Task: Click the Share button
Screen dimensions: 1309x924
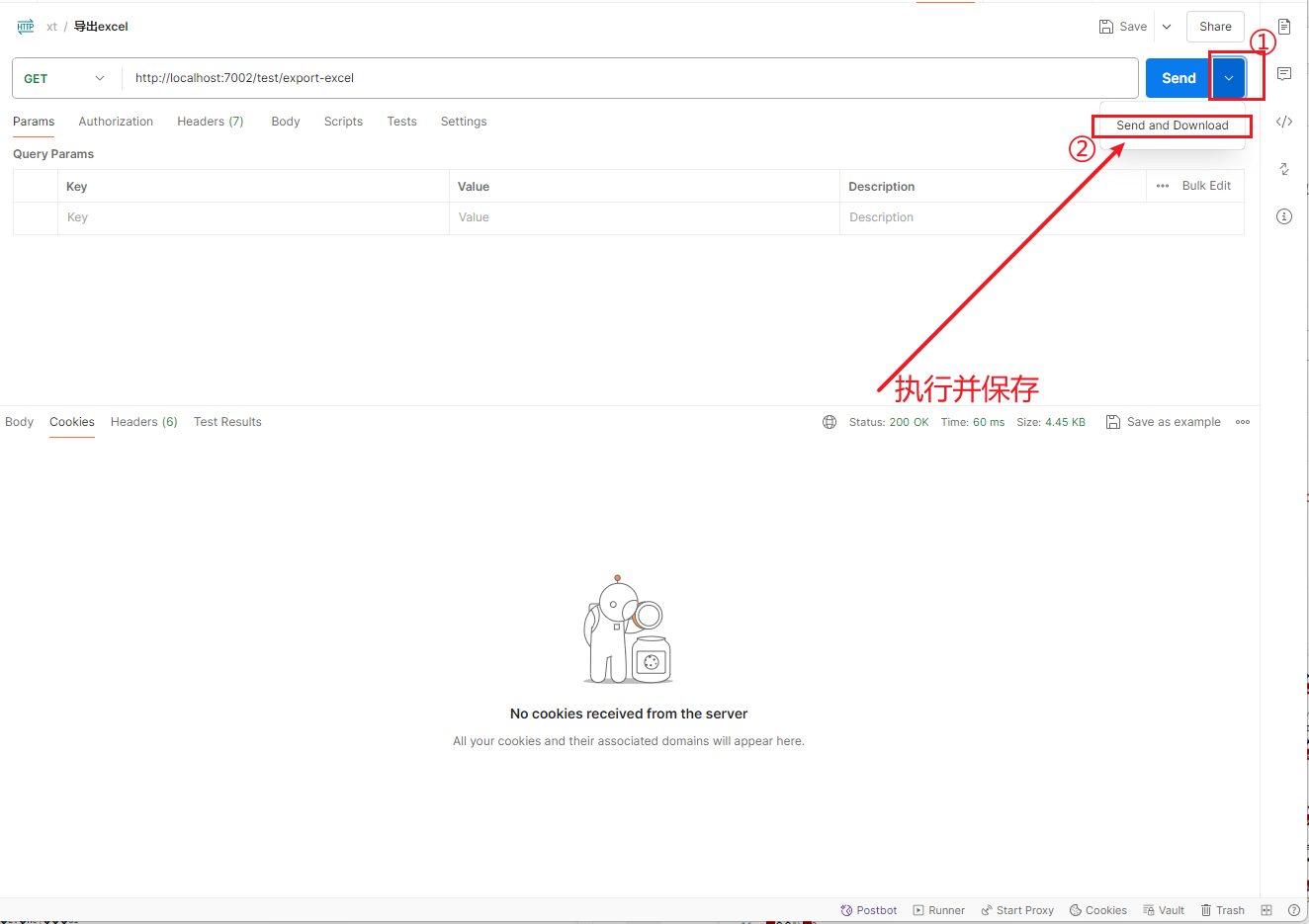Action: point(1215,27)
